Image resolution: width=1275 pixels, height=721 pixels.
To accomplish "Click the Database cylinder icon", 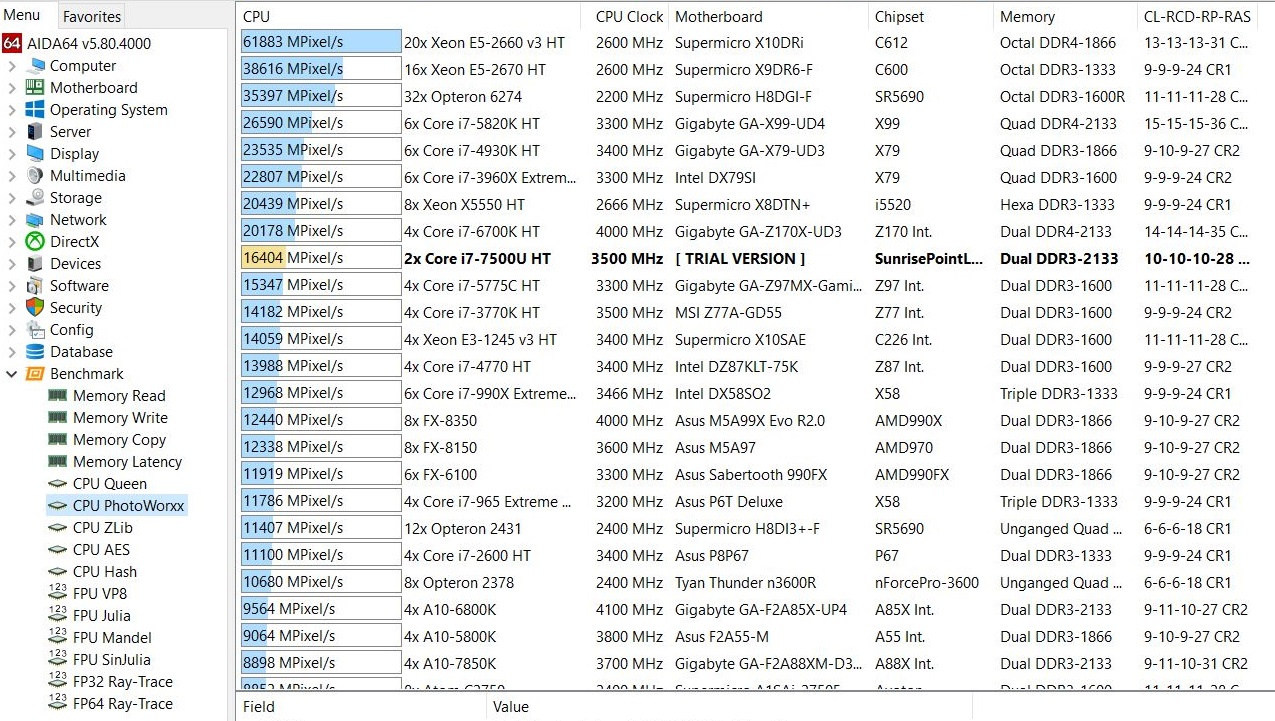I will (35, 352).
